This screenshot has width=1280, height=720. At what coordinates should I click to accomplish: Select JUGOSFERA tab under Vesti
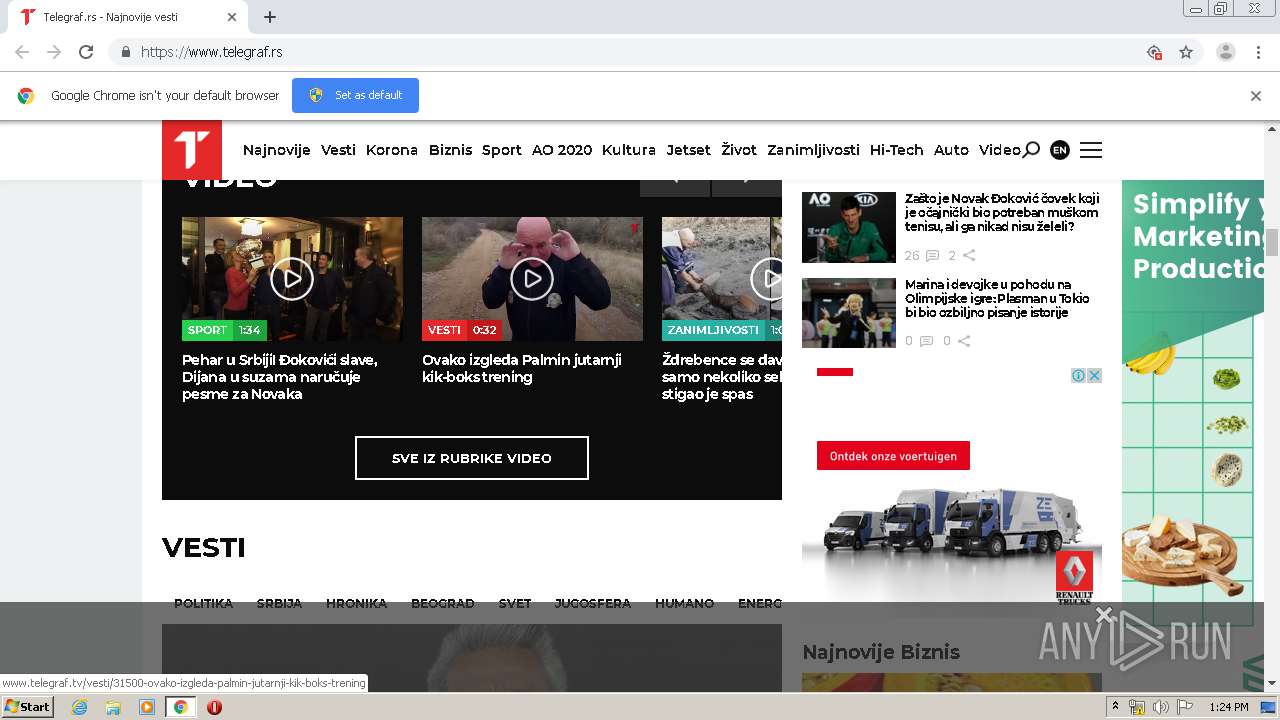(x=593, y=603)
